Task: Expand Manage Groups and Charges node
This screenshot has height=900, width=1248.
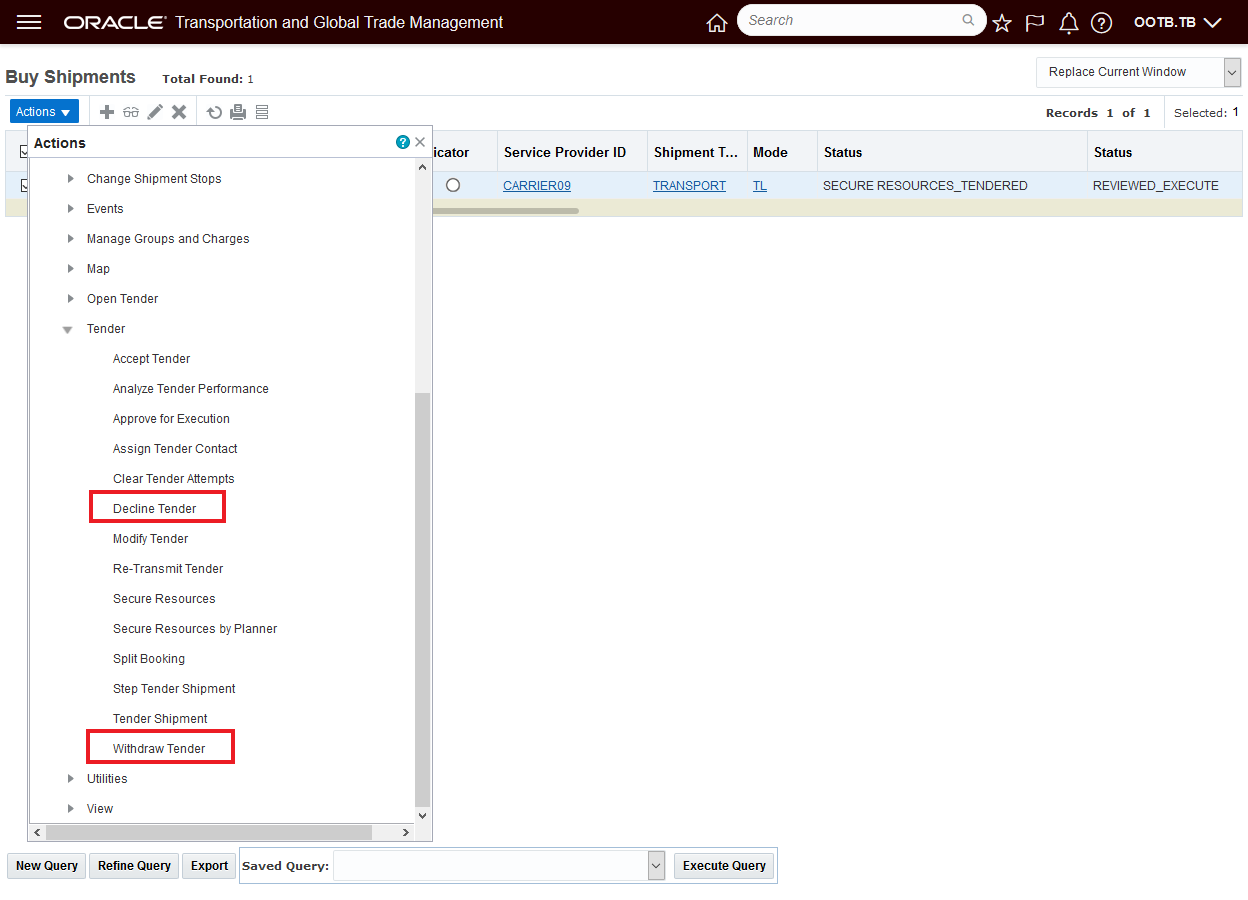Action: pyautogui.click(x=70, y=239)
